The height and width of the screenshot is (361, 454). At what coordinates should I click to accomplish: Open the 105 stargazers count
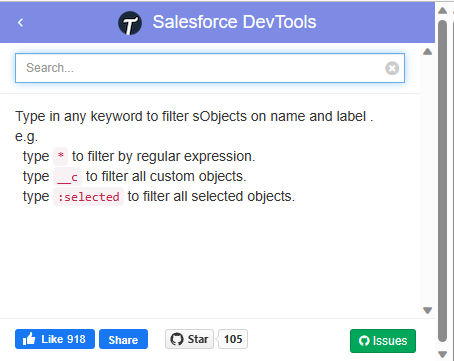pyautogui.click(x=233, y=339)
